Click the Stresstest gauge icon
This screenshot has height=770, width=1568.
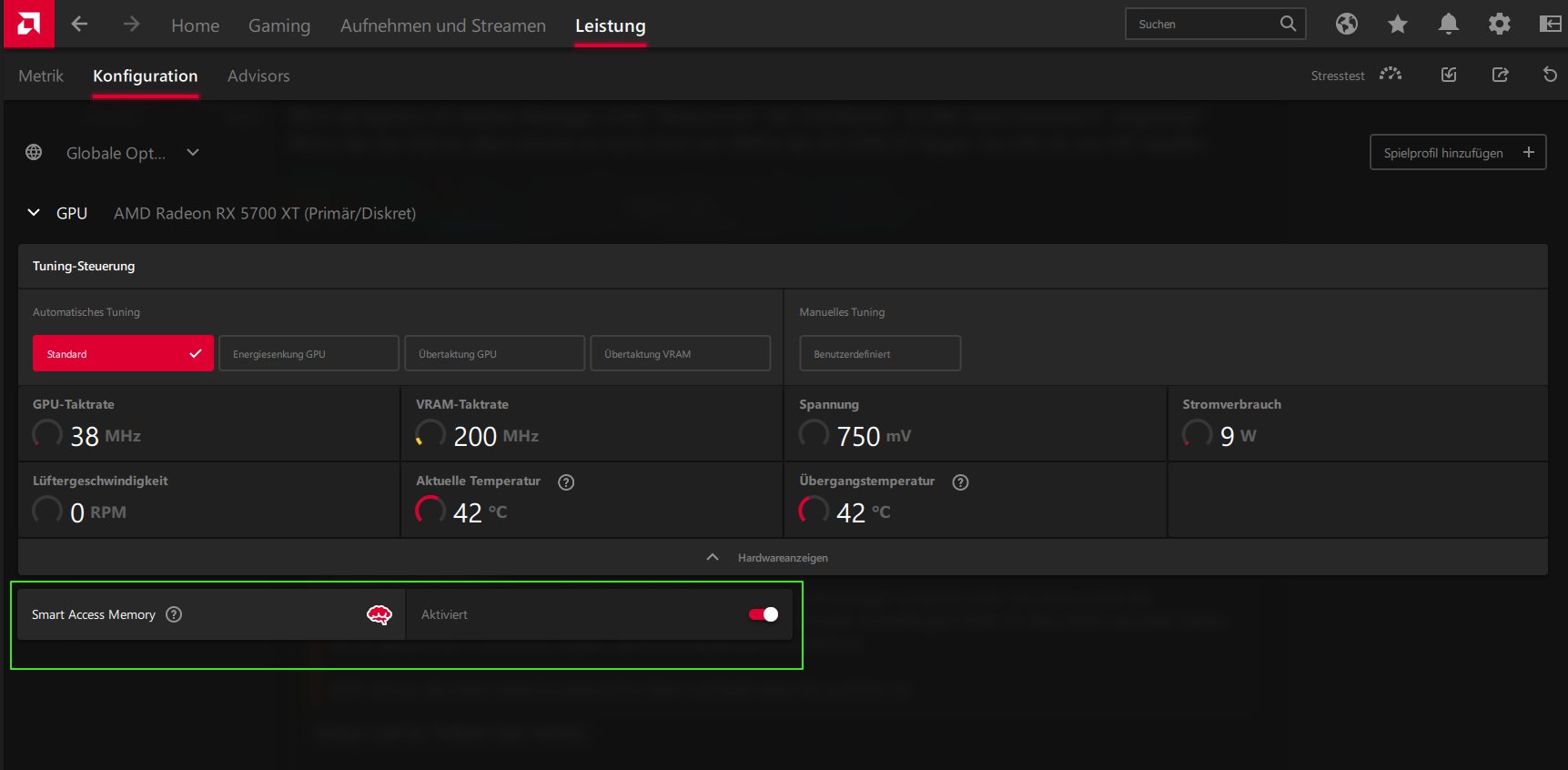(x=1391, y=75)
